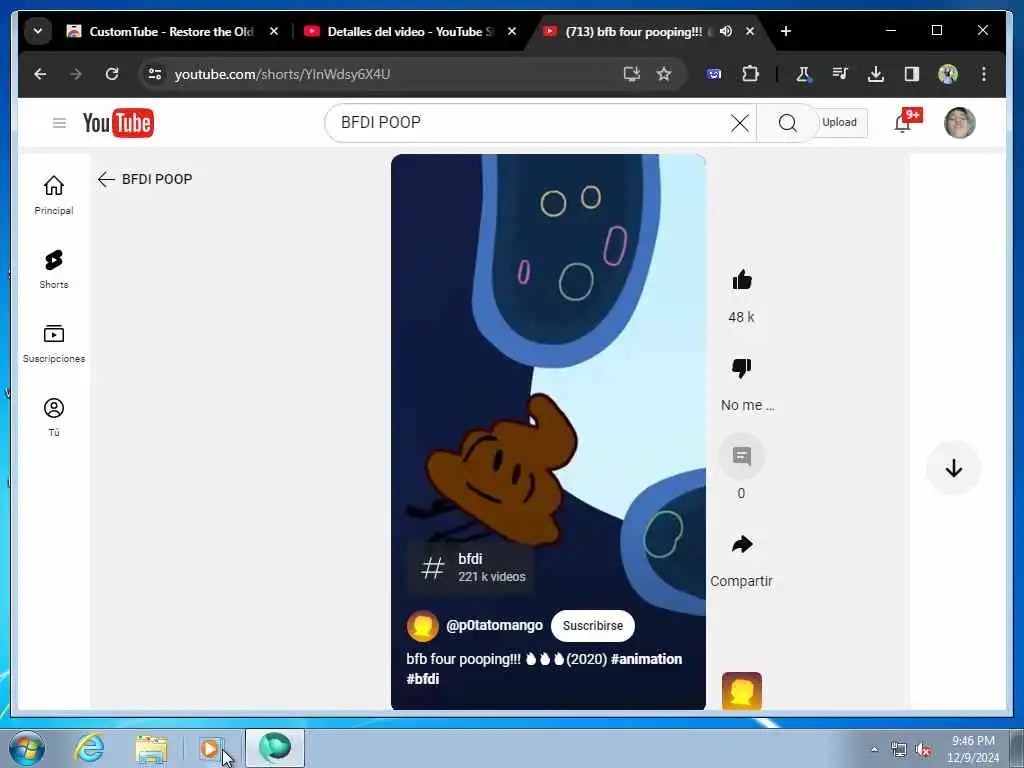Open the blue extension icon beside the address bar
The height and width of the screenshot is (768, 1024).
714,74
